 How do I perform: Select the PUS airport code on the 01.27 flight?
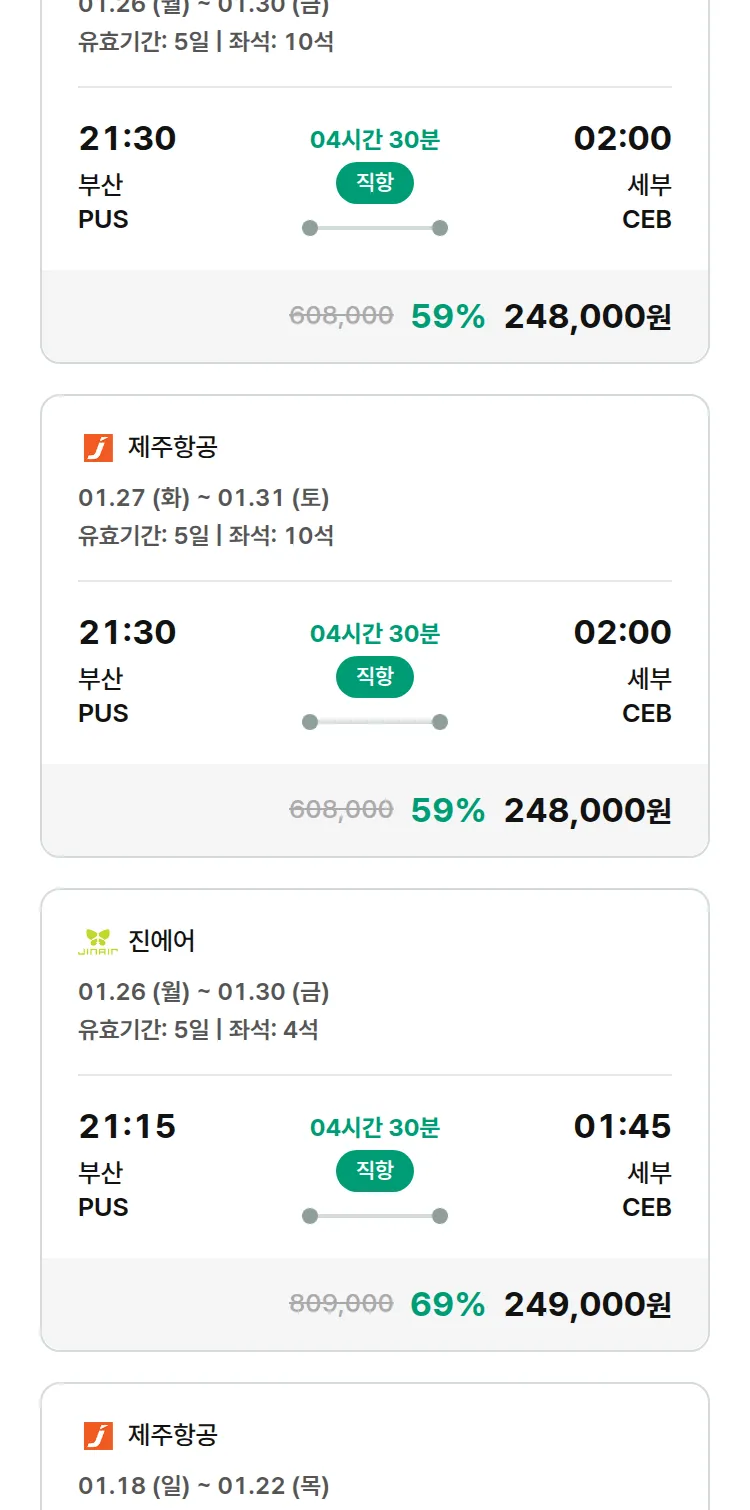pyautogui.click(x=104, y=713)
